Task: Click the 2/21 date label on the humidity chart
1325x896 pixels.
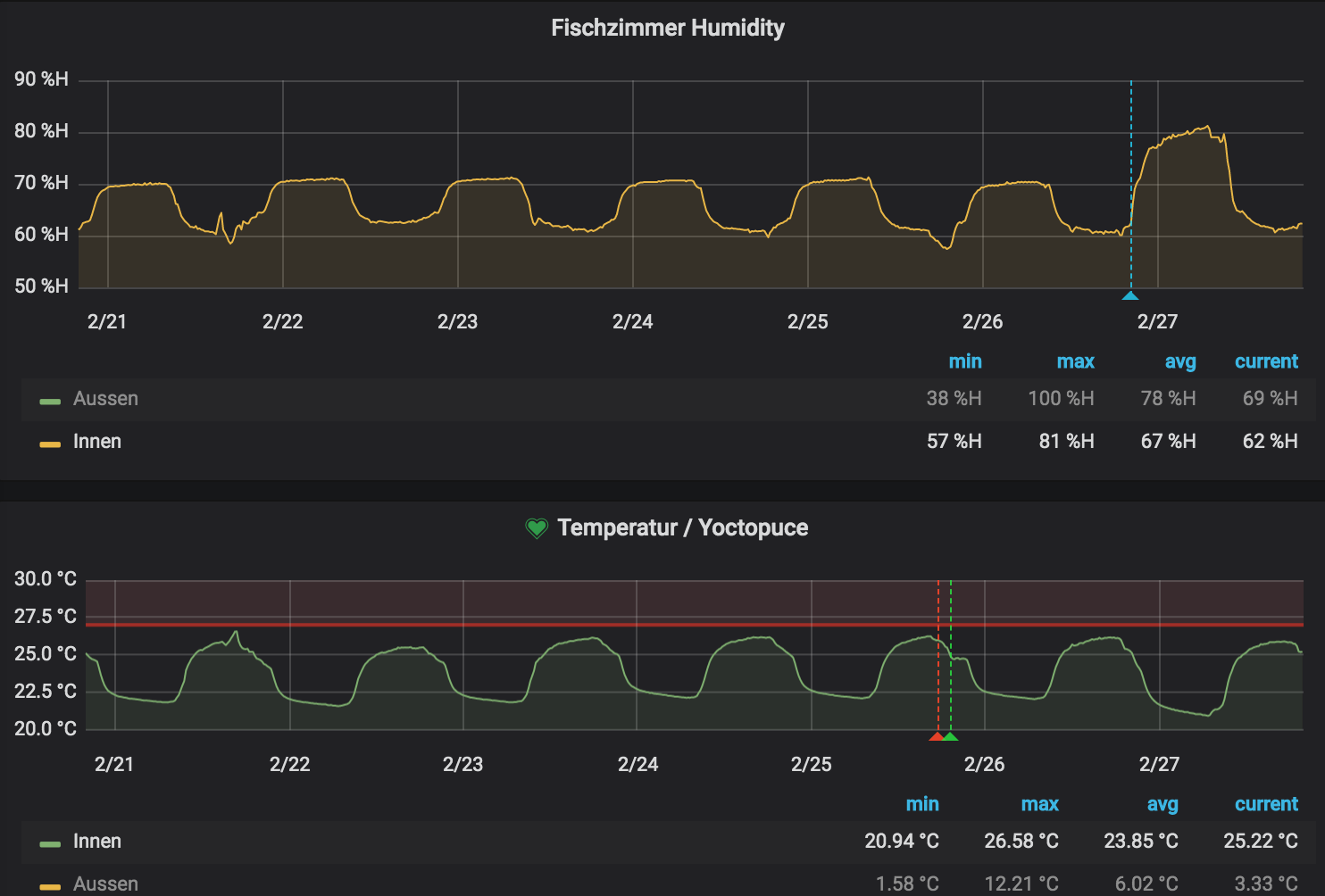Action: 107,322
